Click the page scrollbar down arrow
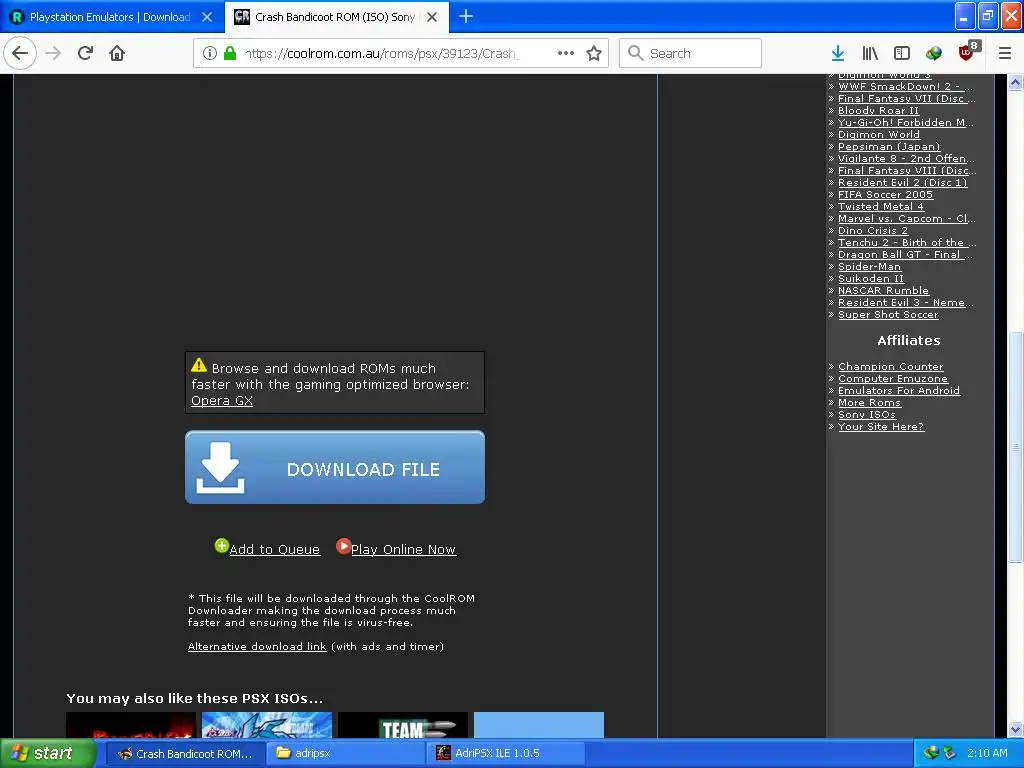 (1015, 729)
